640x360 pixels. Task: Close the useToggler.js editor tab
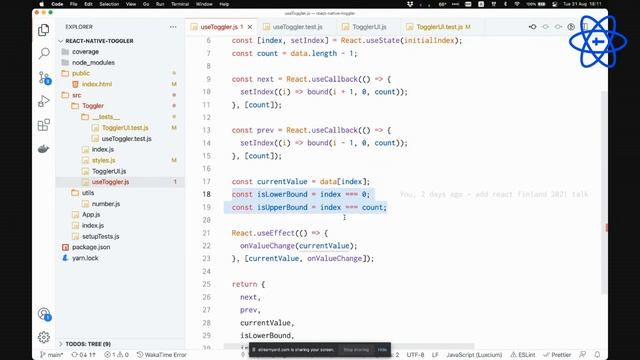(250, 27)
